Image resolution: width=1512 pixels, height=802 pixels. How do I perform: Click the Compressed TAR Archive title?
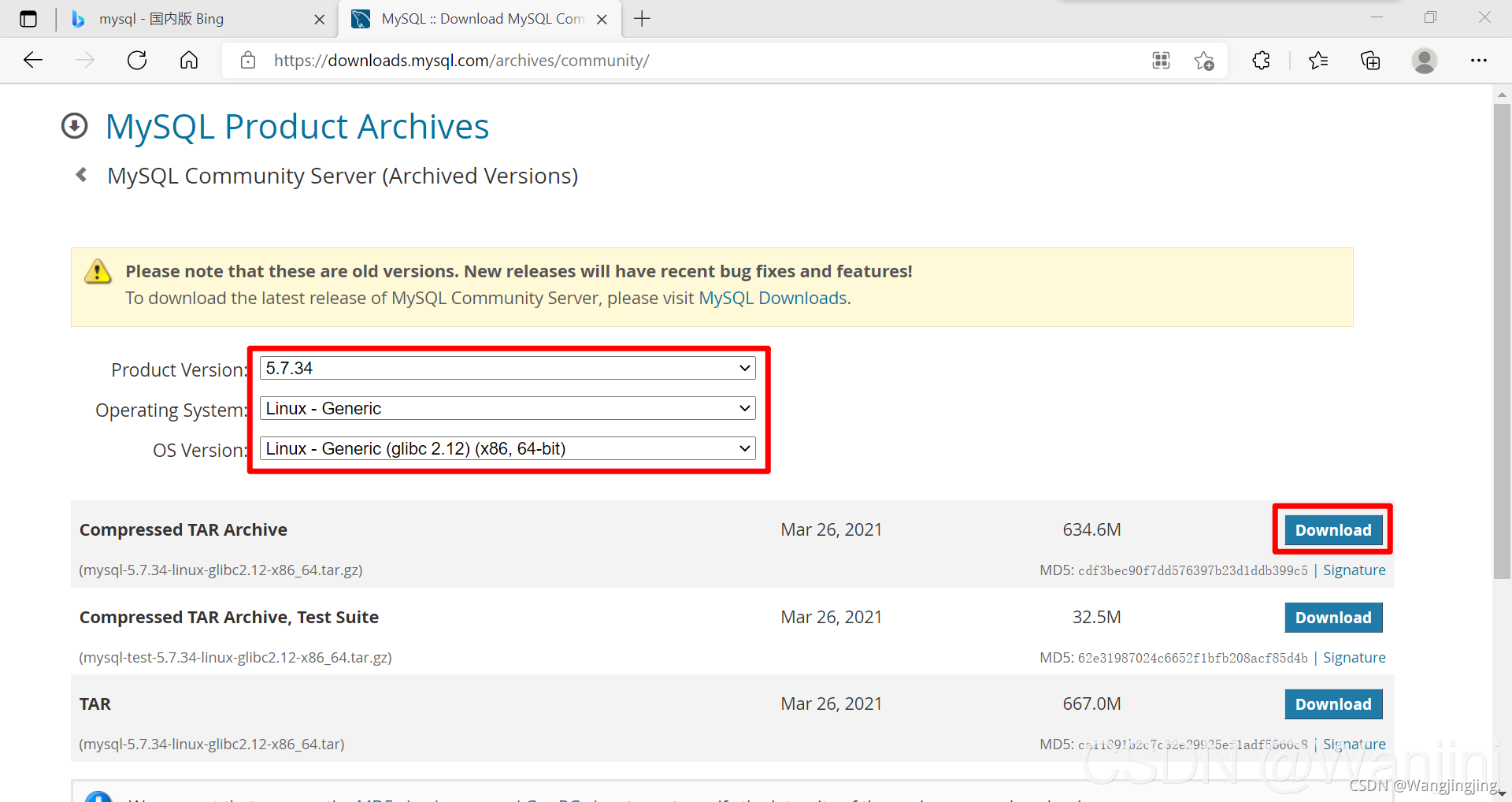(183, 530)
